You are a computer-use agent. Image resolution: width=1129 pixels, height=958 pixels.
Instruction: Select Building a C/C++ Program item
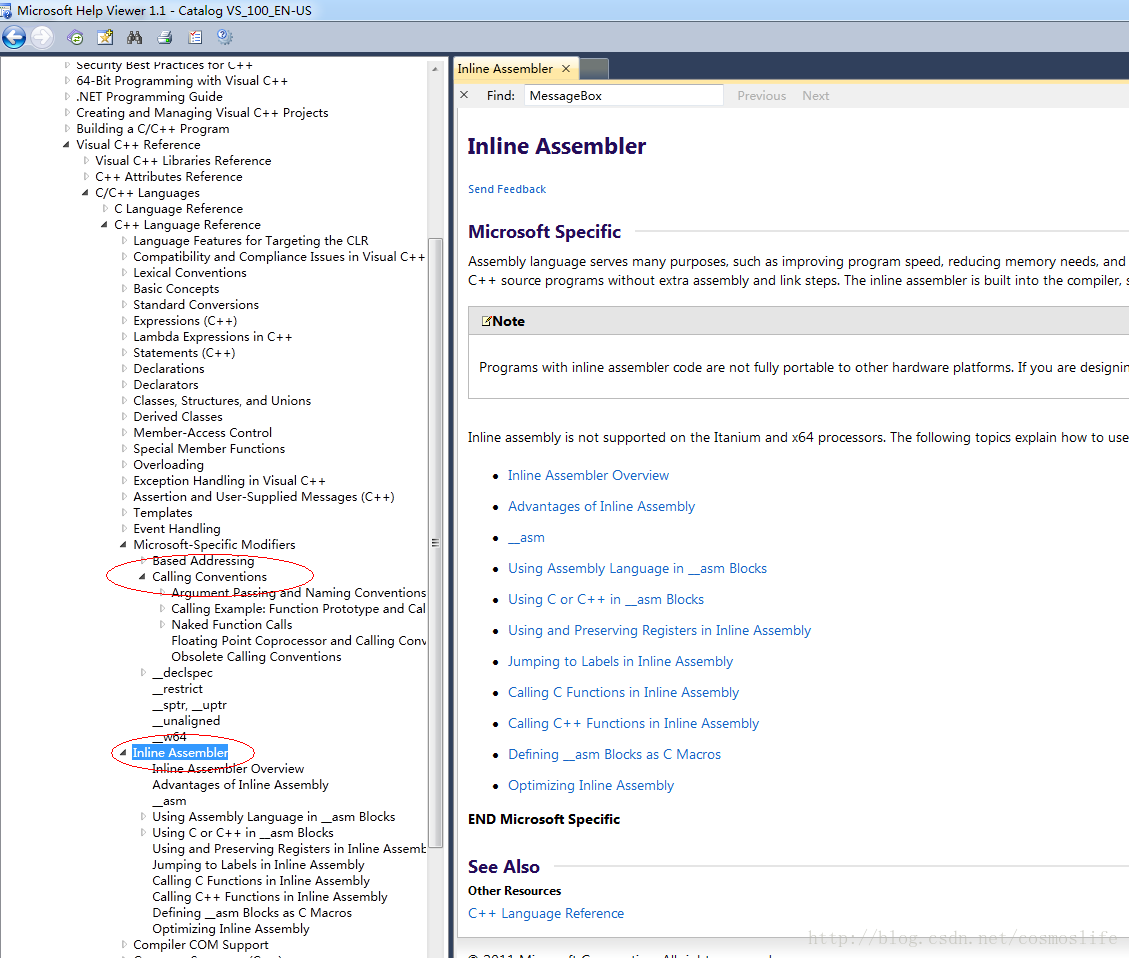(153, 129)
